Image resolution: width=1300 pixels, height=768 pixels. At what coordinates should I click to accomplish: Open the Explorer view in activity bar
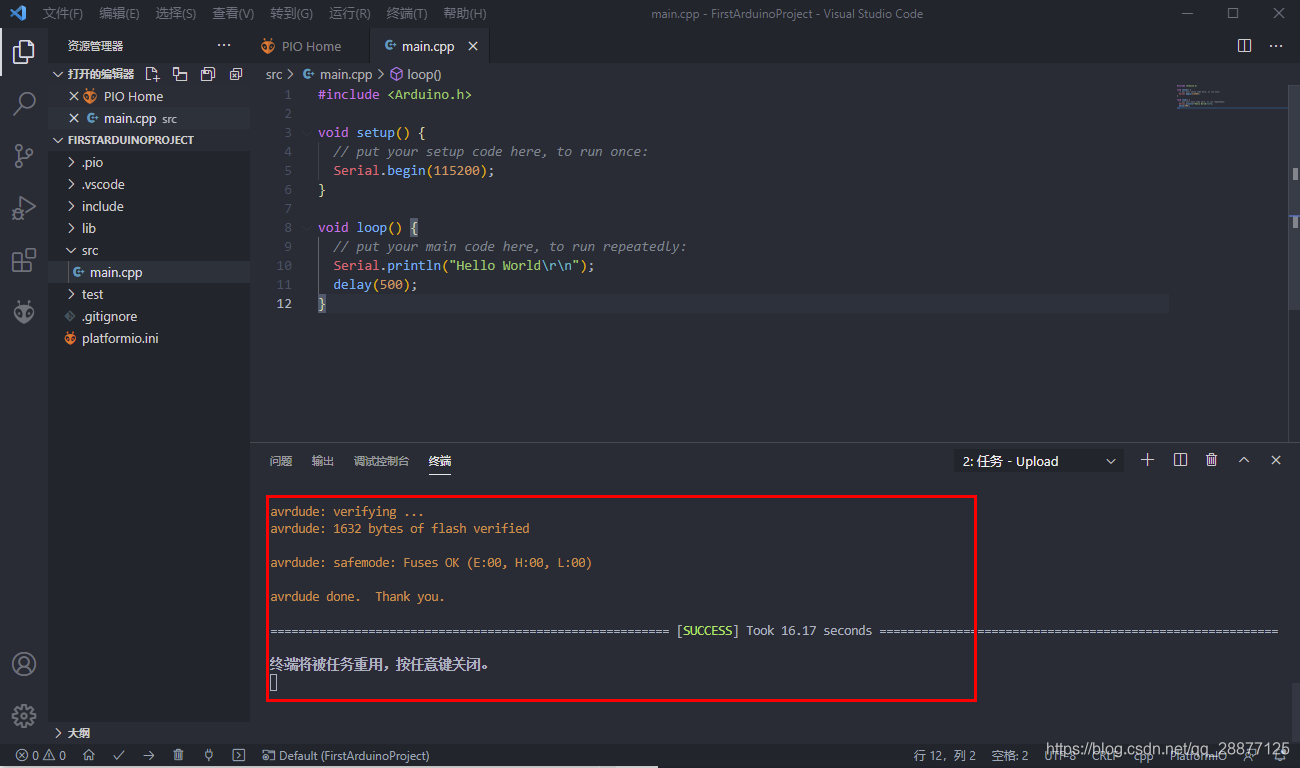click(24, 51)
